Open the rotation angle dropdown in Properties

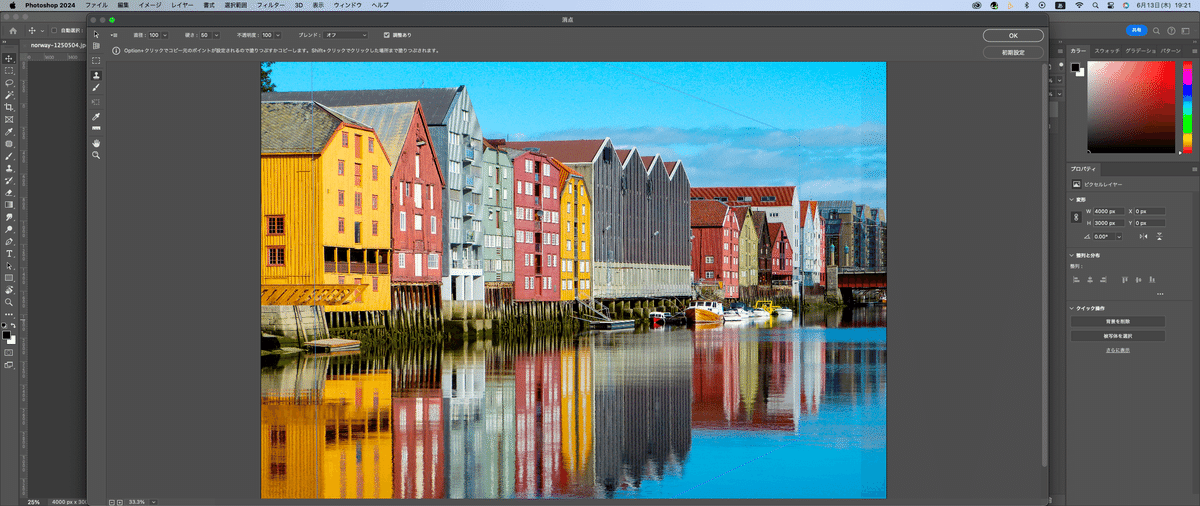click(x=1119, y=237)
